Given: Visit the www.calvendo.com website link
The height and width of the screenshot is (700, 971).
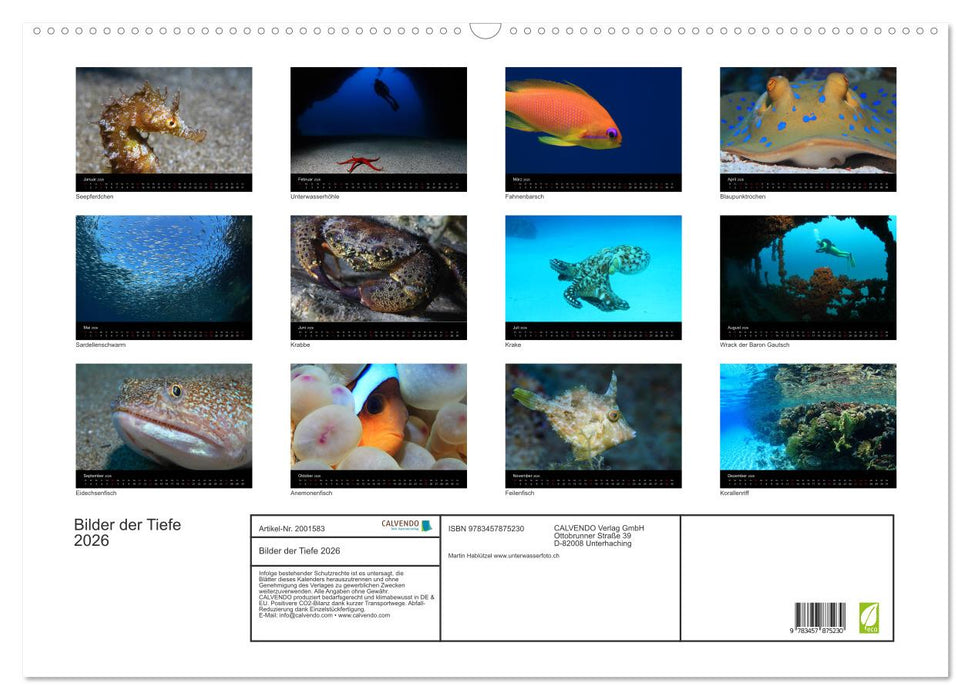Looking at the screenshot, I should tap(363, 616).
